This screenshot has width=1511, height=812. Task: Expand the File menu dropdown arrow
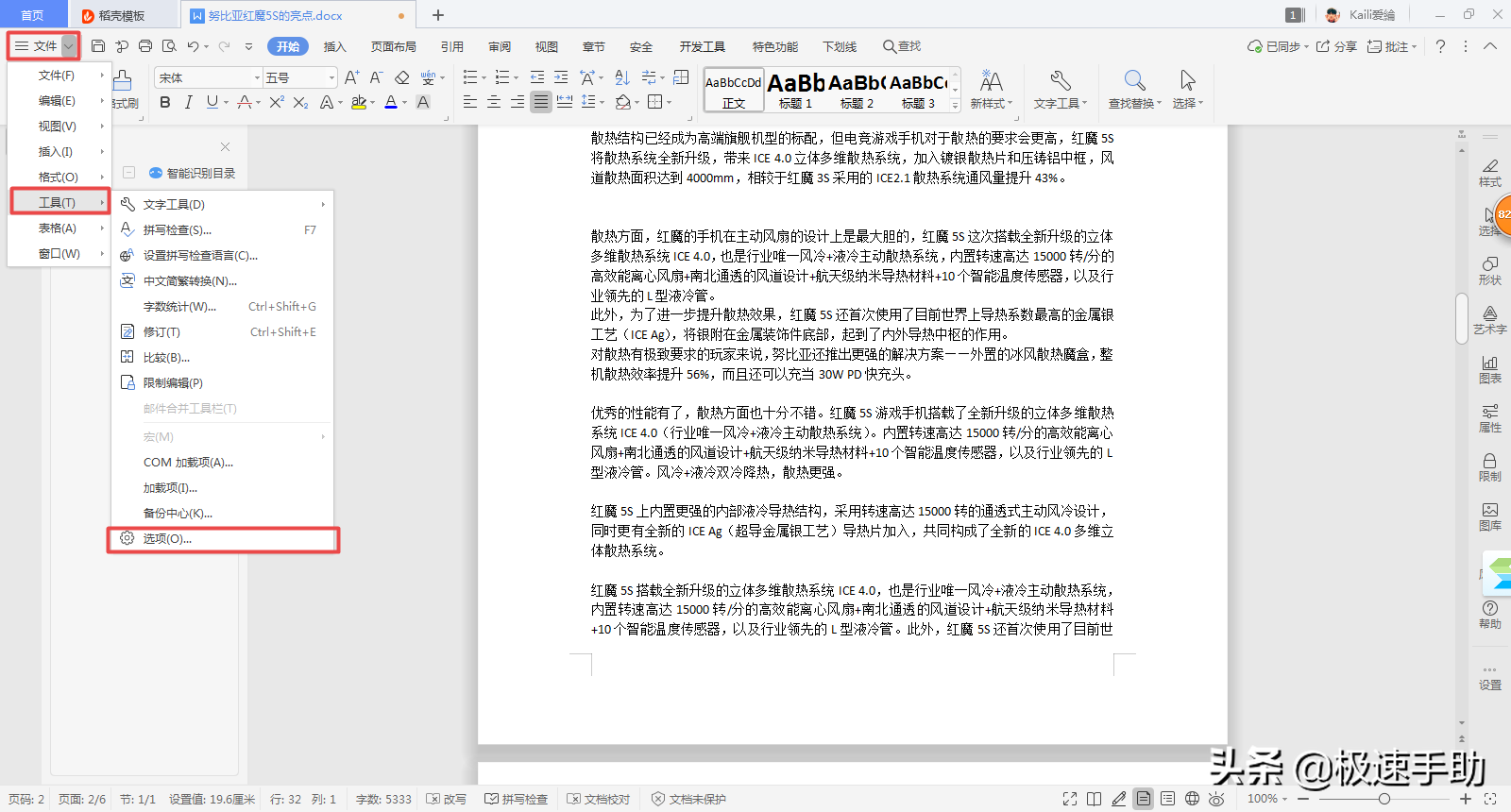coord(69,46)
